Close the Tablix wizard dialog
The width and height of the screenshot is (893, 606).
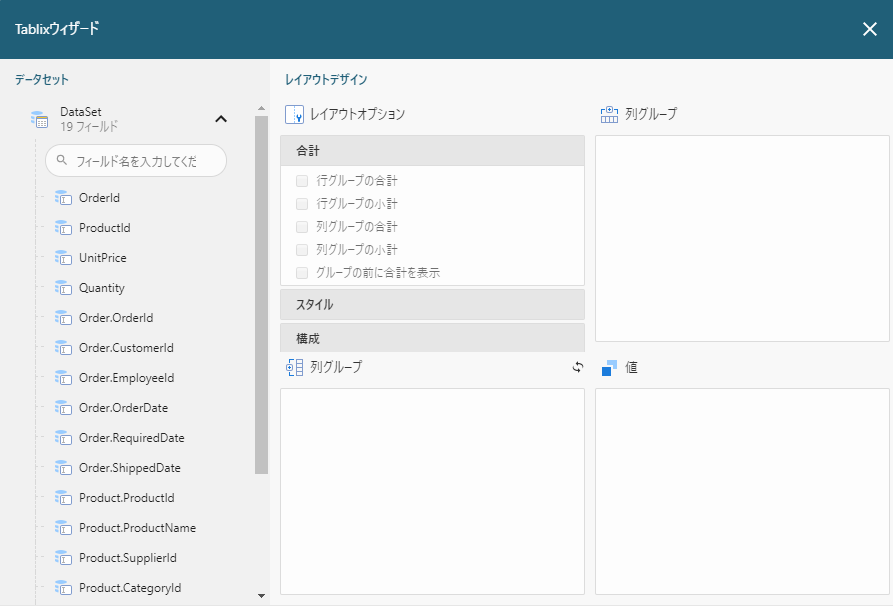pyautogui.click(x=869, y=29)
